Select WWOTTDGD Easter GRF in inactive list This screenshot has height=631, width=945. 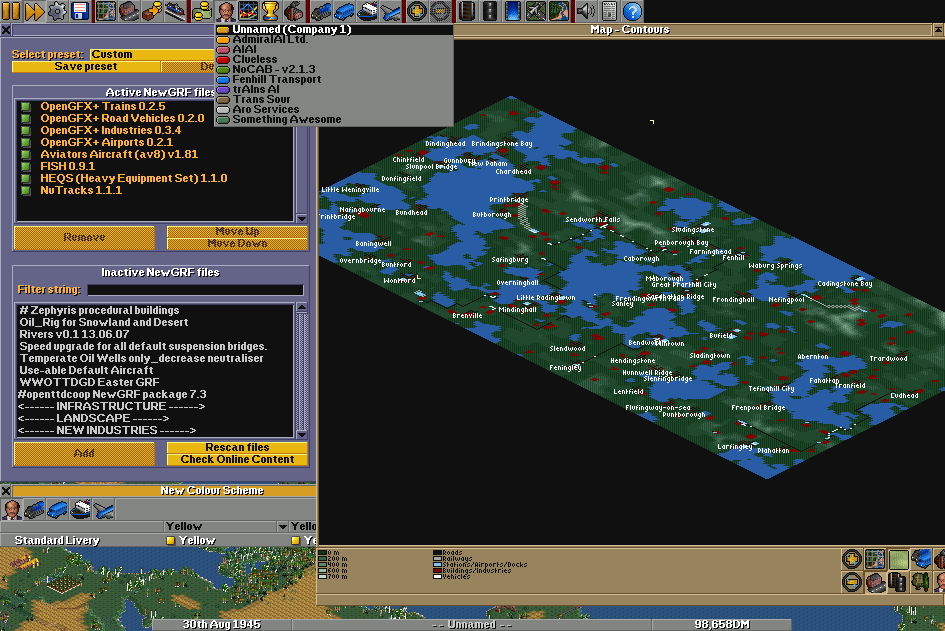pyautogui.click(x=155, y=382)
